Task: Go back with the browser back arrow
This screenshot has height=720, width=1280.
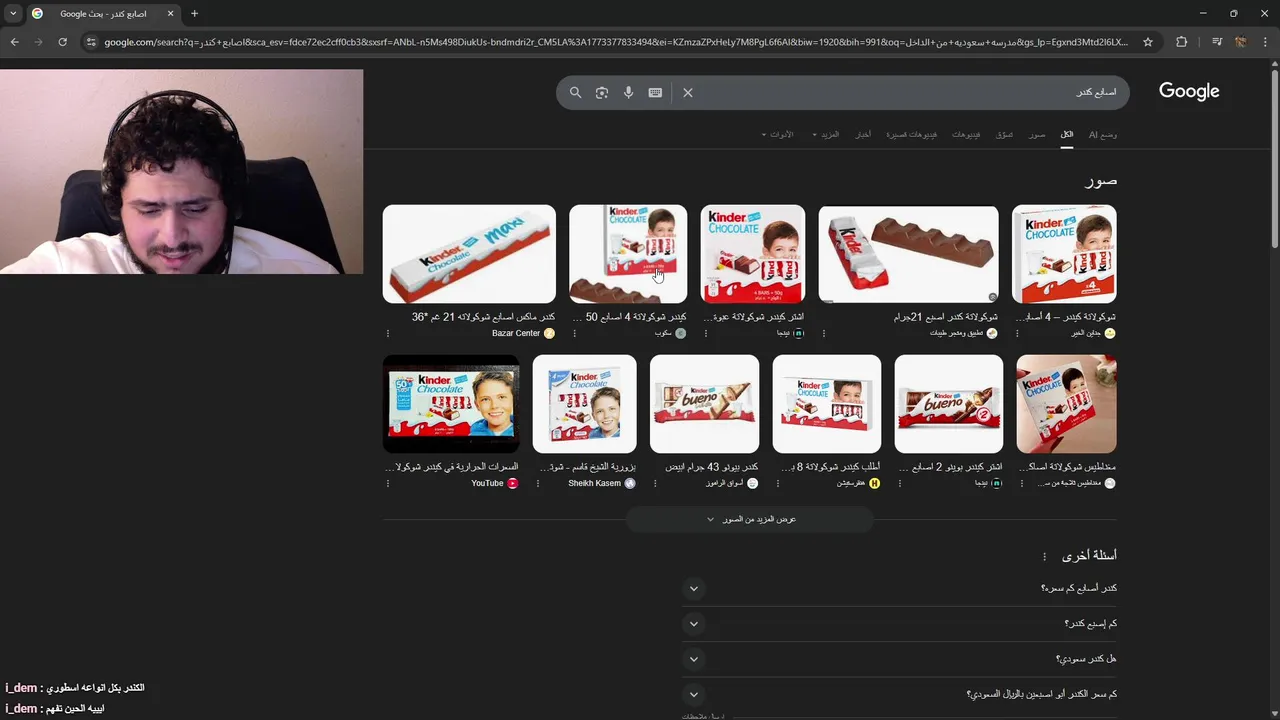Action: [x=14, y=42]
